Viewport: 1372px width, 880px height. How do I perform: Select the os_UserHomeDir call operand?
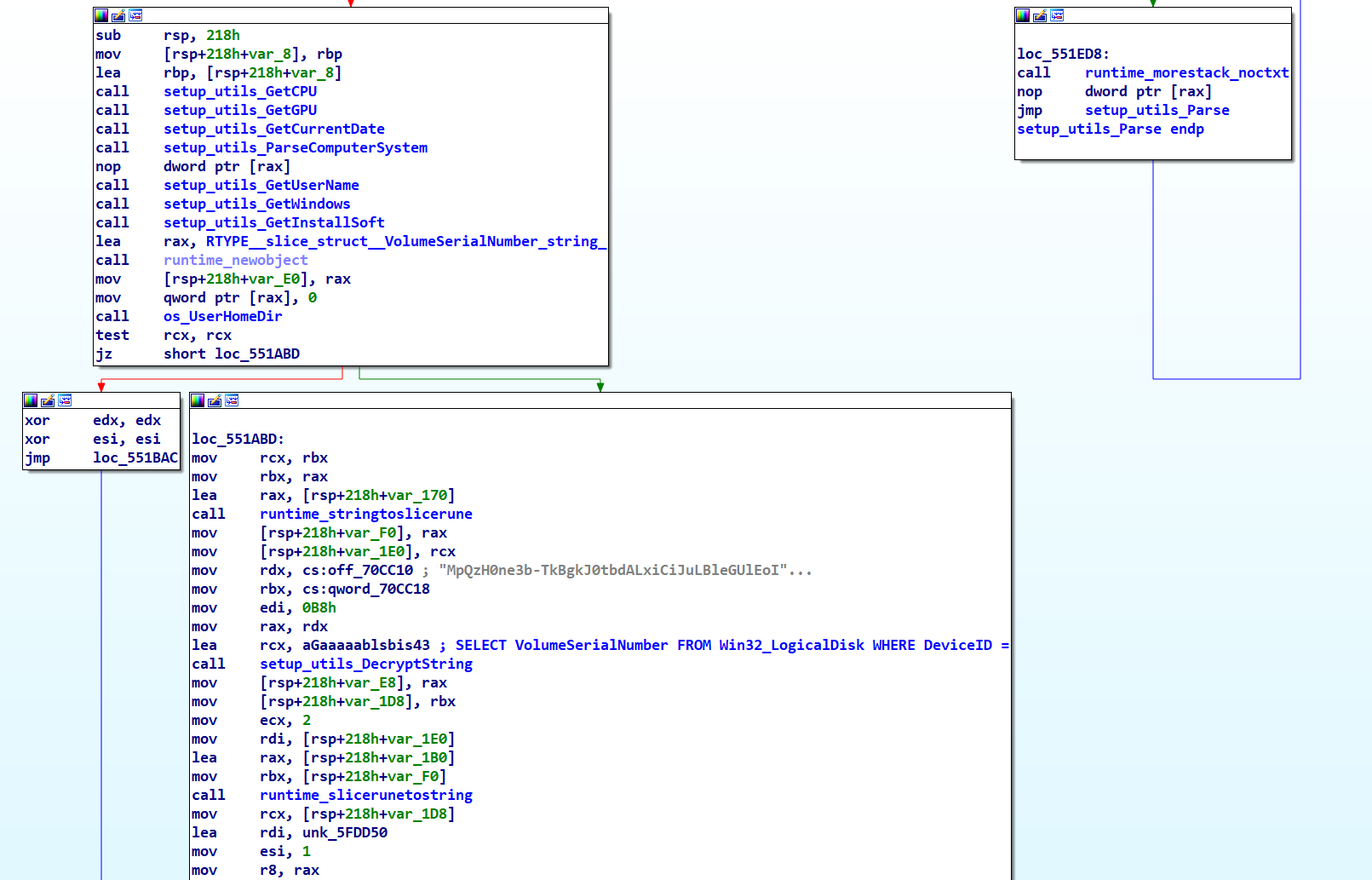tap(222, 316)
